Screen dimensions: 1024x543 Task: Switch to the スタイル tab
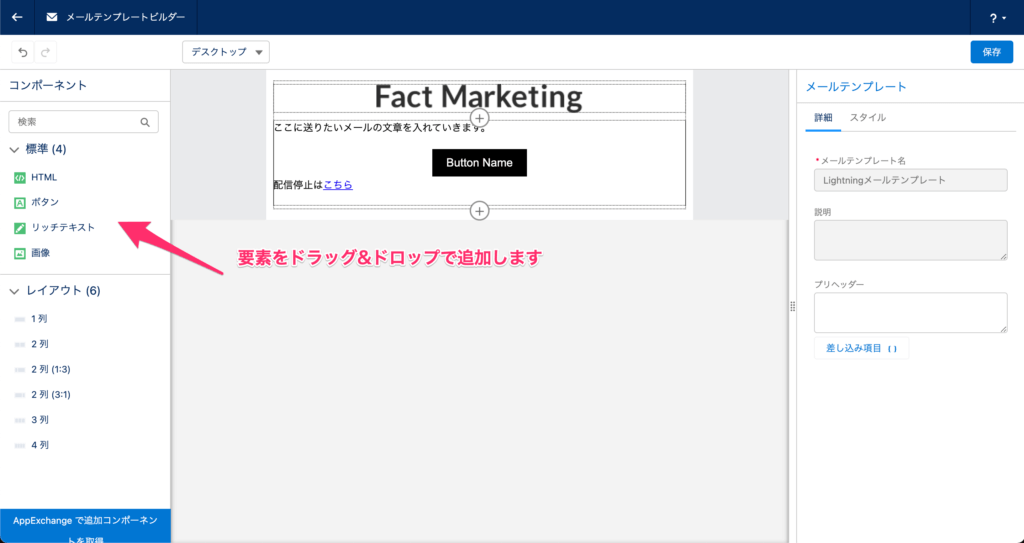point(867,118)
